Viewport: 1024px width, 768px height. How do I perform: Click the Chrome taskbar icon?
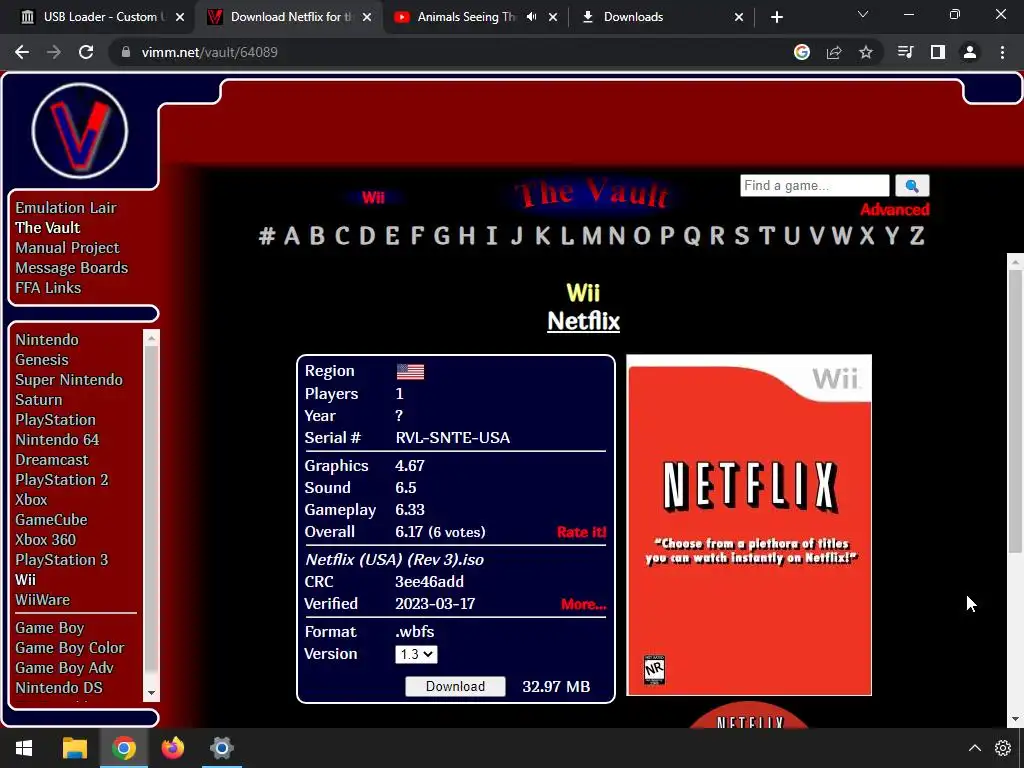coord(123,748)
